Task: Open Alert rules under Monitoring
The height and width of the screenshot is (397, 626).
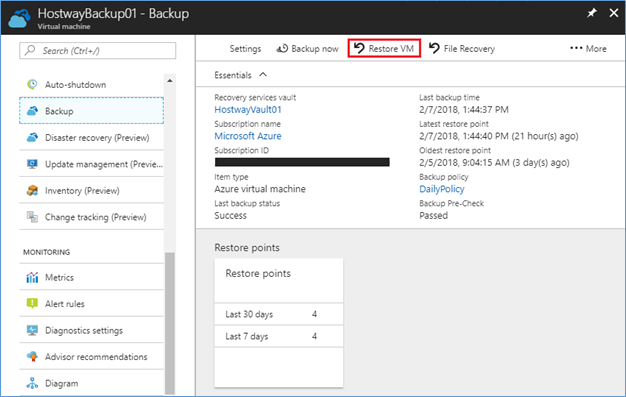Action: coord(91,304)
